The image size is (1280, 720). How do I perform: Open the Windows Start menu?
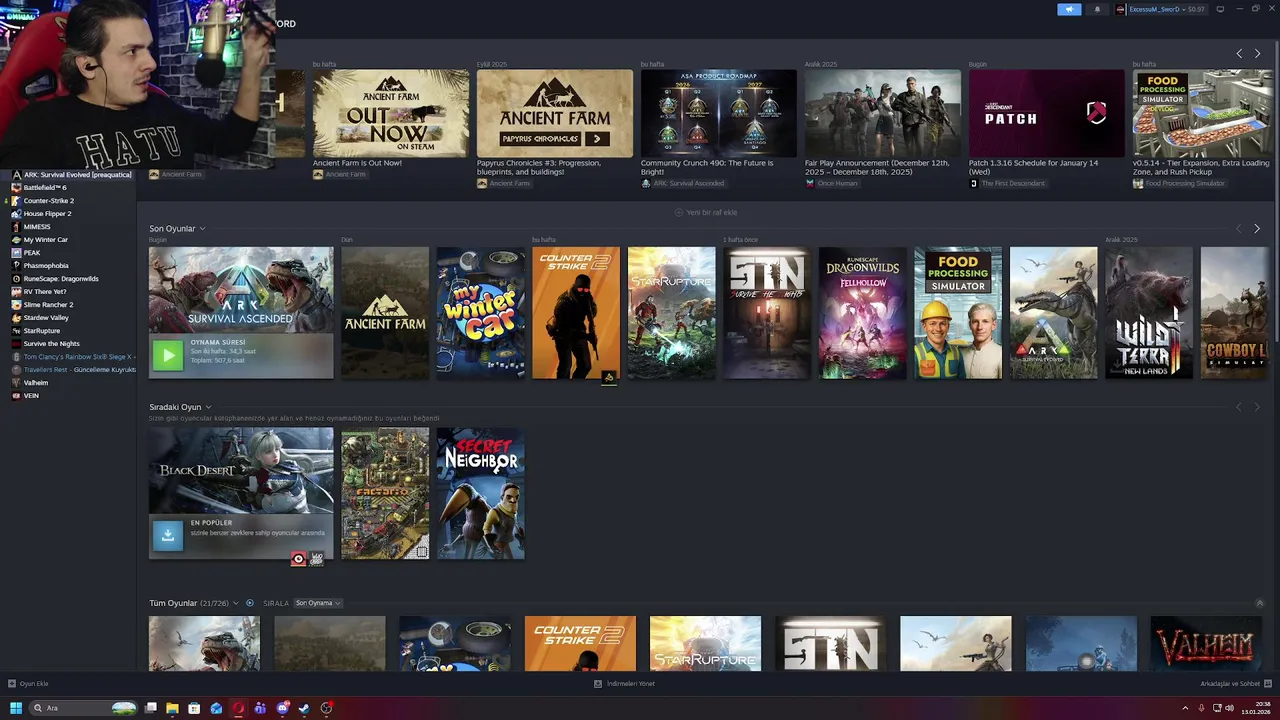(x=16, y=708)
